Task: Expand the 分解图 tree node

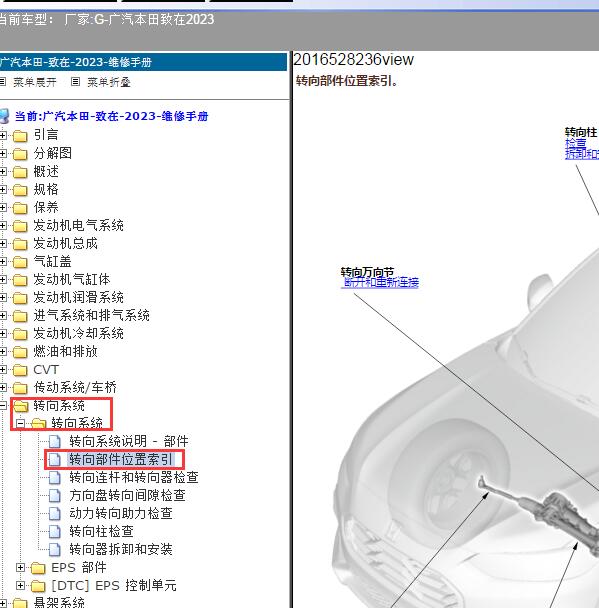Action: 3,153
